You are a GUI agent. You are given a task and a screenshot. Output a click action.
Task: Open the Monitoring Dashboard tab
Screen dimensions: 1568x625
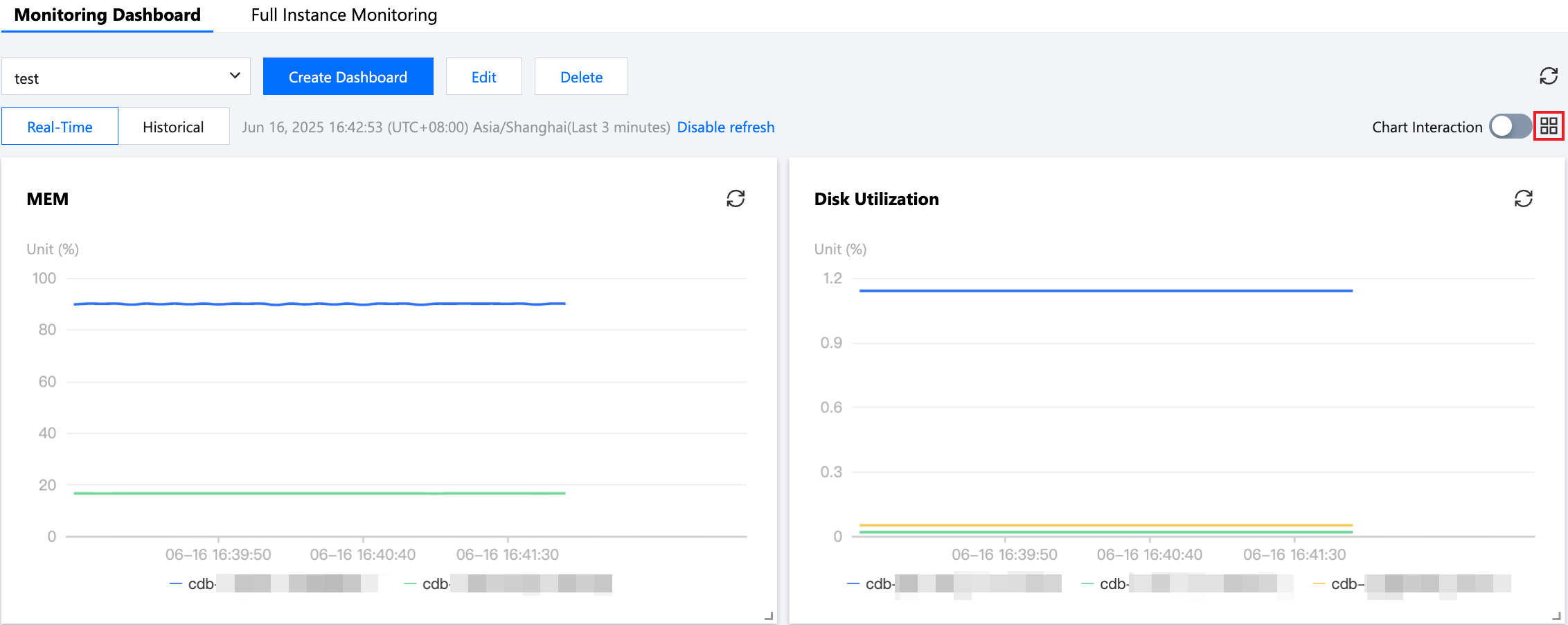point(107,15)
